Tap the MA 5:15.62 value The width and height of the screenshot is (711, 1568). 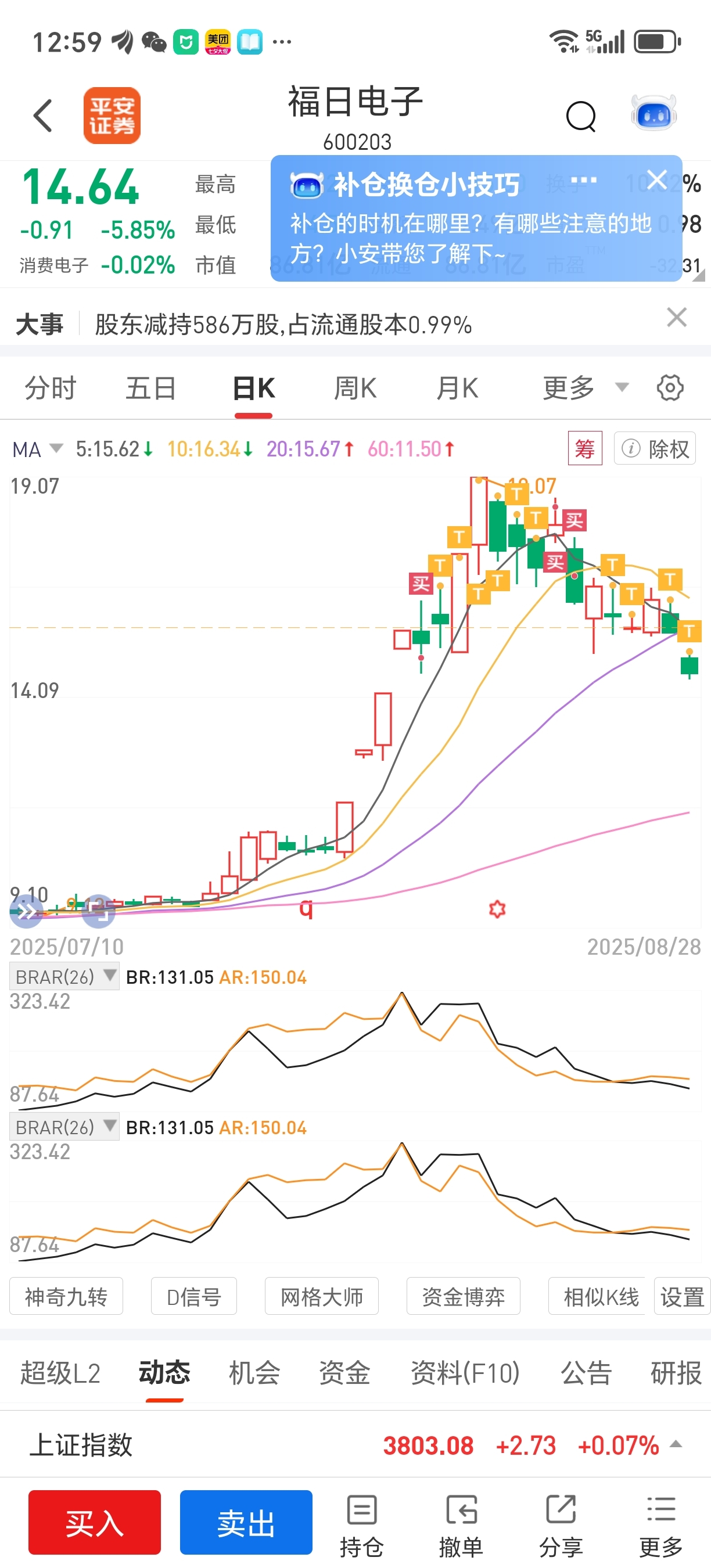click(114, 449)
